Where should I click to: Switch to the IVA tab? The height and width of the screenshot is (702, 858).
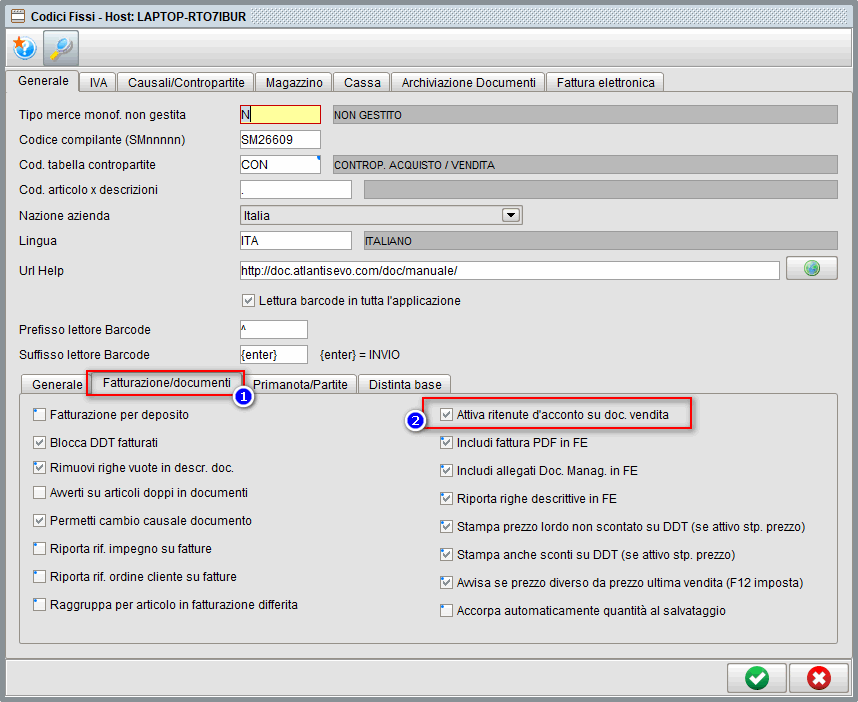[98, 82]
